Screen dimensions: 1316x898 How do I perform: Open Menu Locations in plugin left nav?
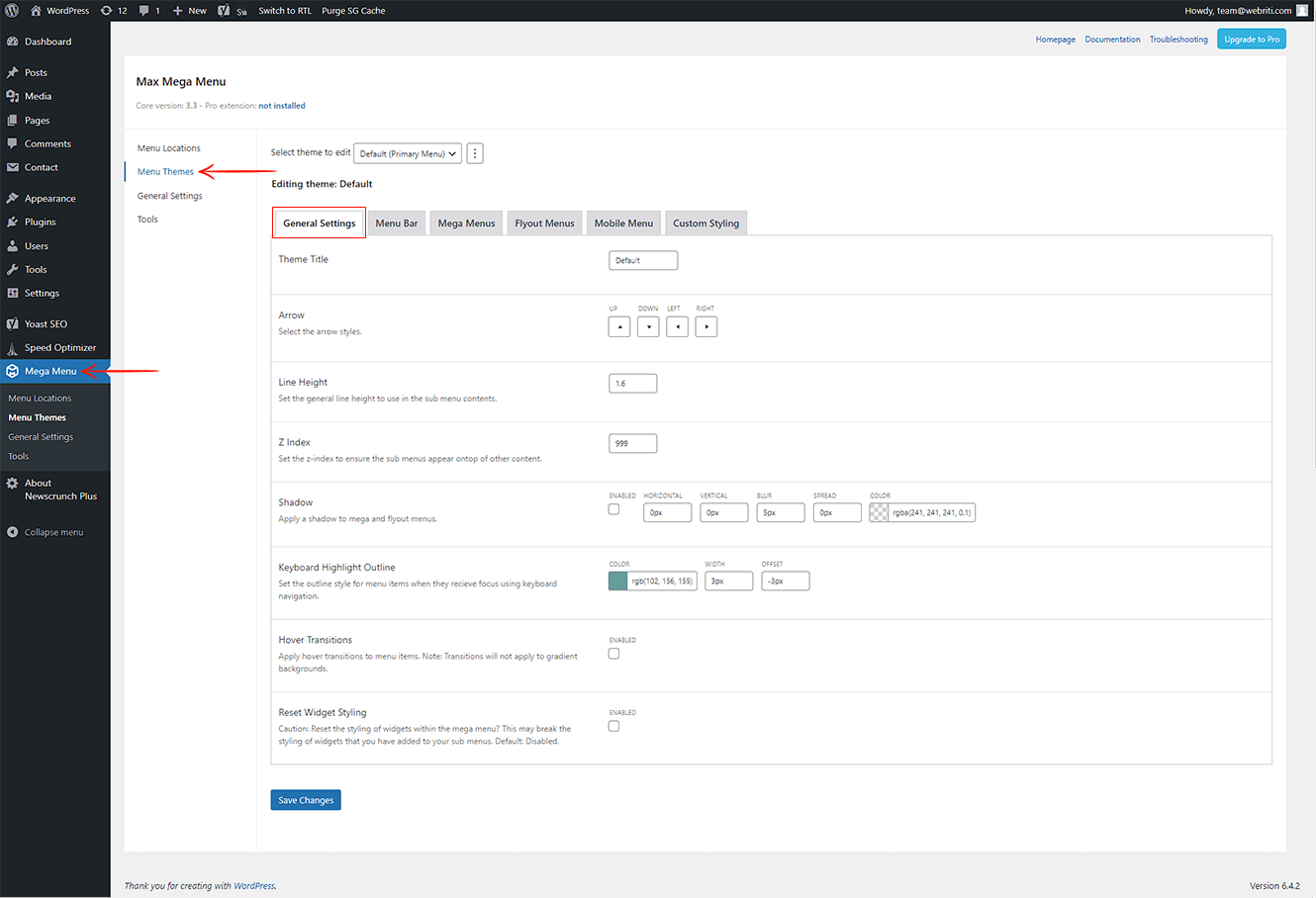[x=169, y=148]
